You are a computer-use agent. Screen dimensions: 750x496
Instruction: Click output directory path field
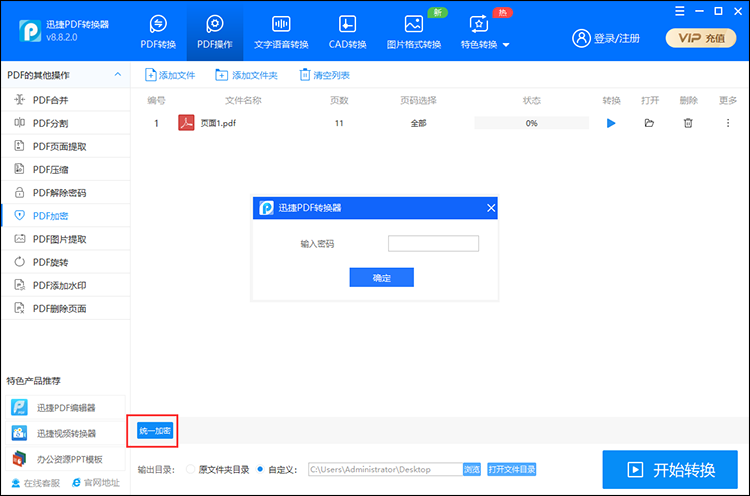[385, 470]
